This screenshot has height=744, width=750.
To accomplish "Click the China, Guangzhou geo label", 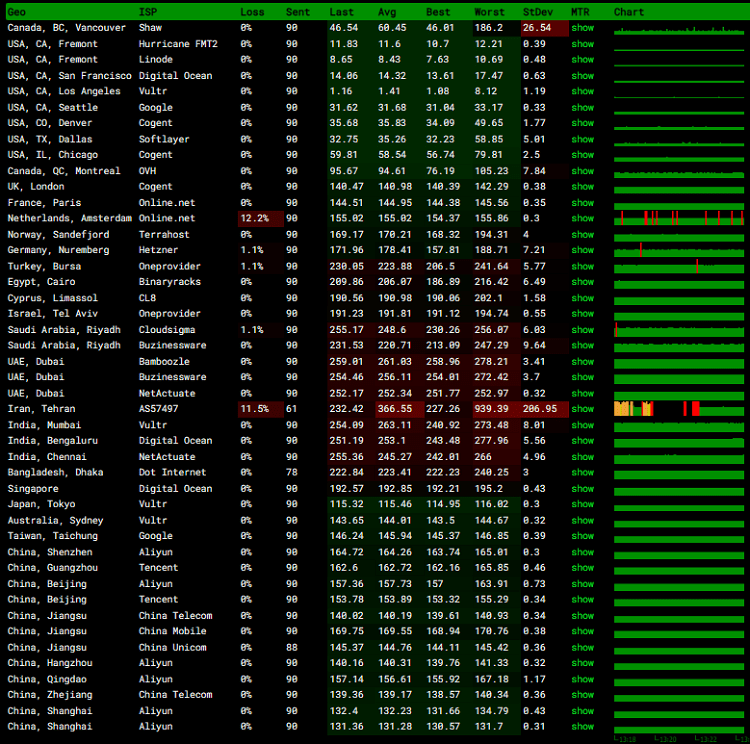I will click(53, 567).
